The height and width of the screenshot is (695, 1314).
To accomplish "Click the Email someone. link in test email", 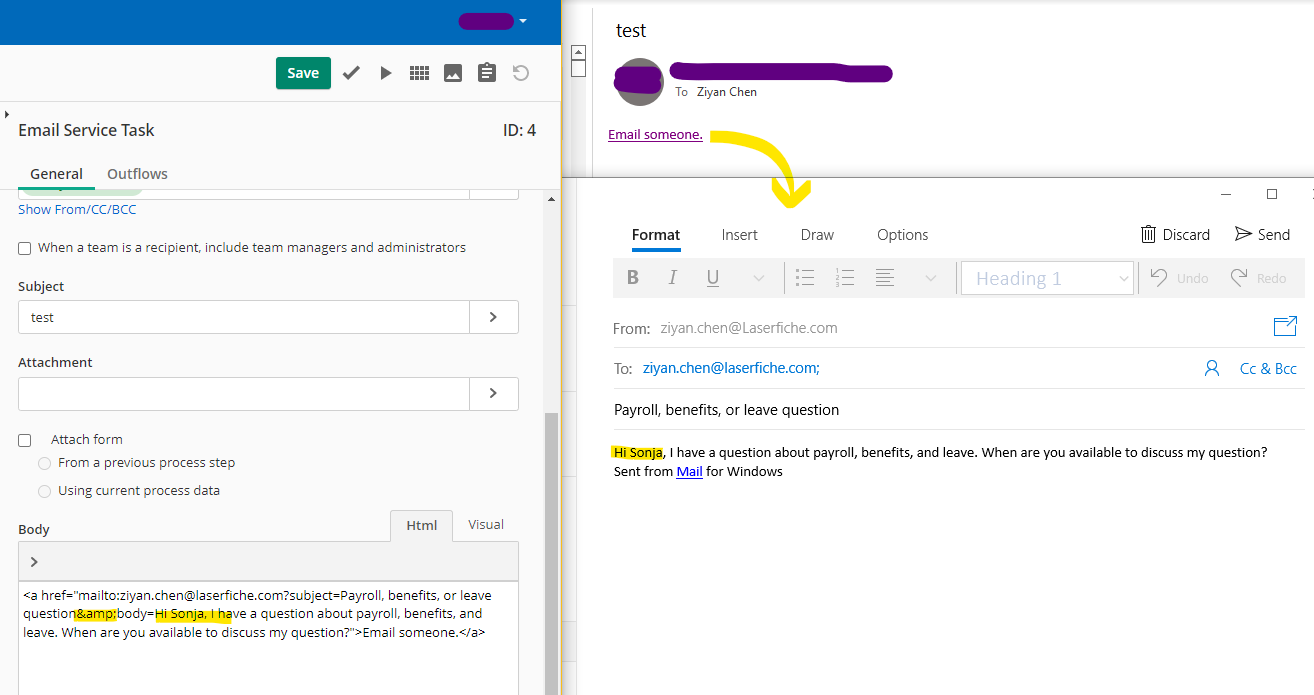I will [x=655, y=135].
